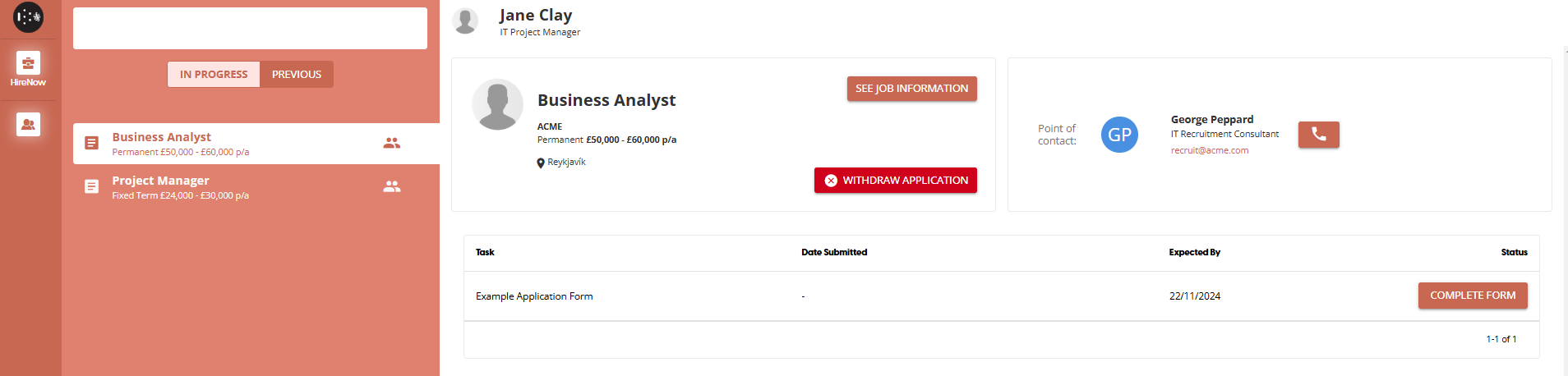Click See Job Information button
The height and width of the screenshot is (376, 1568).
coord(911,89)
